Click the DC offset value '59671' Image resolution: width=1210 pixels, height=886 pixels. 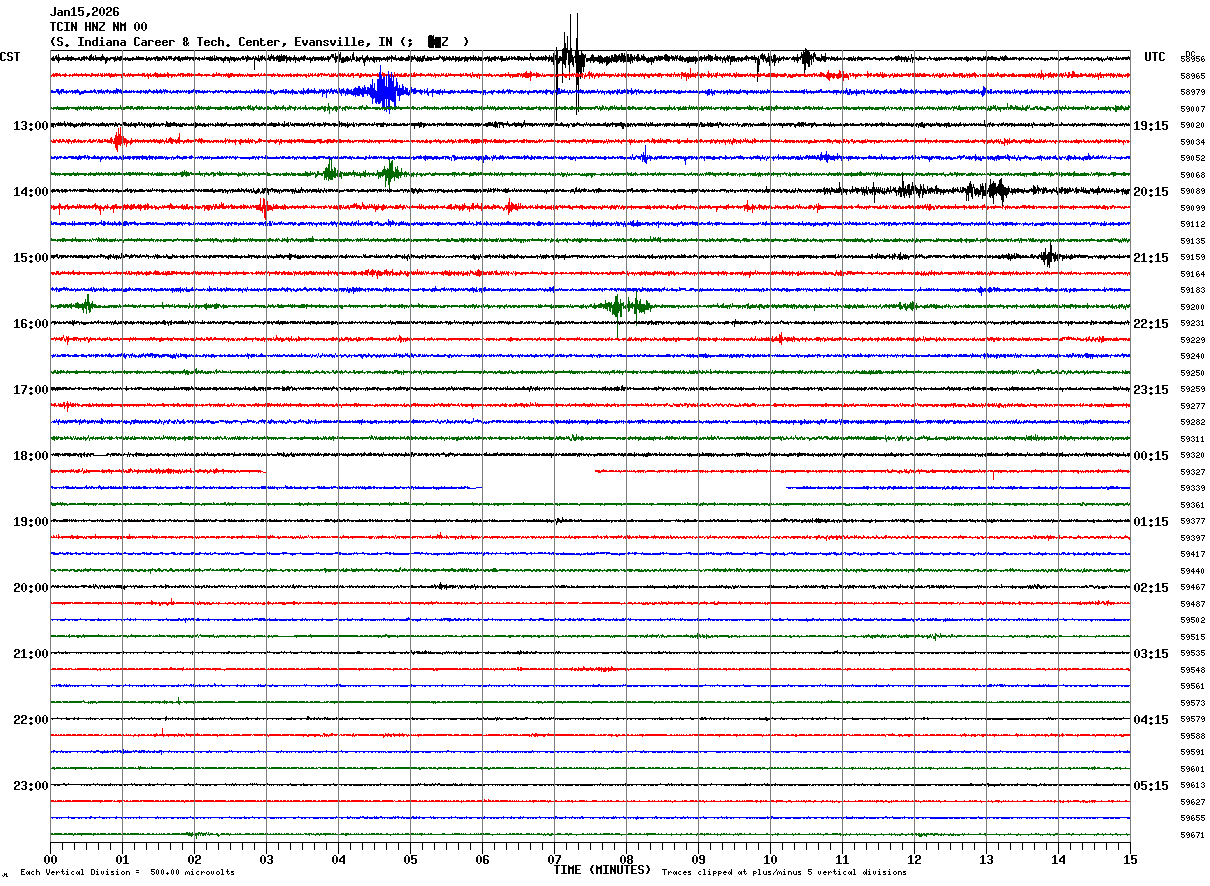1192,835
